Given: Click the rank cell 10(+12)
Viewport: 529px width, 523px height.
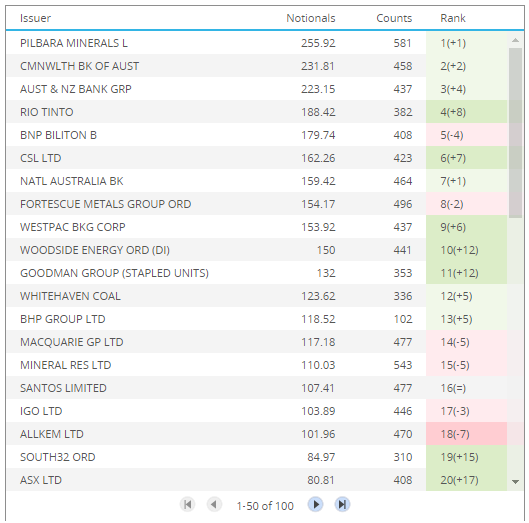Looking at the screenshot, I should [467, 250].
